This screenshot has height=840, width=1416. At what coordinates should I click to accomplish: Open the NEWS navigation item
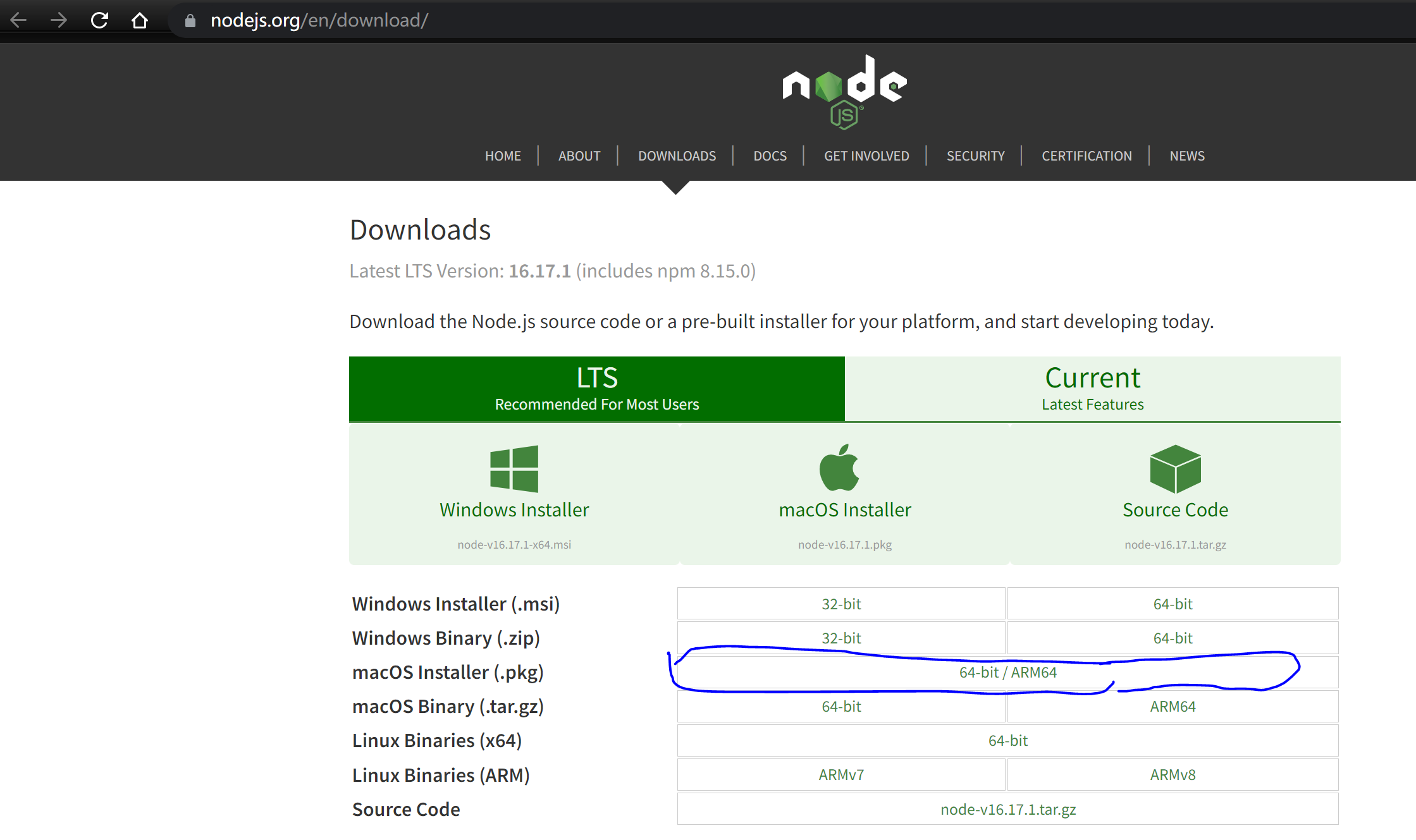click(x=1186, y=155)
